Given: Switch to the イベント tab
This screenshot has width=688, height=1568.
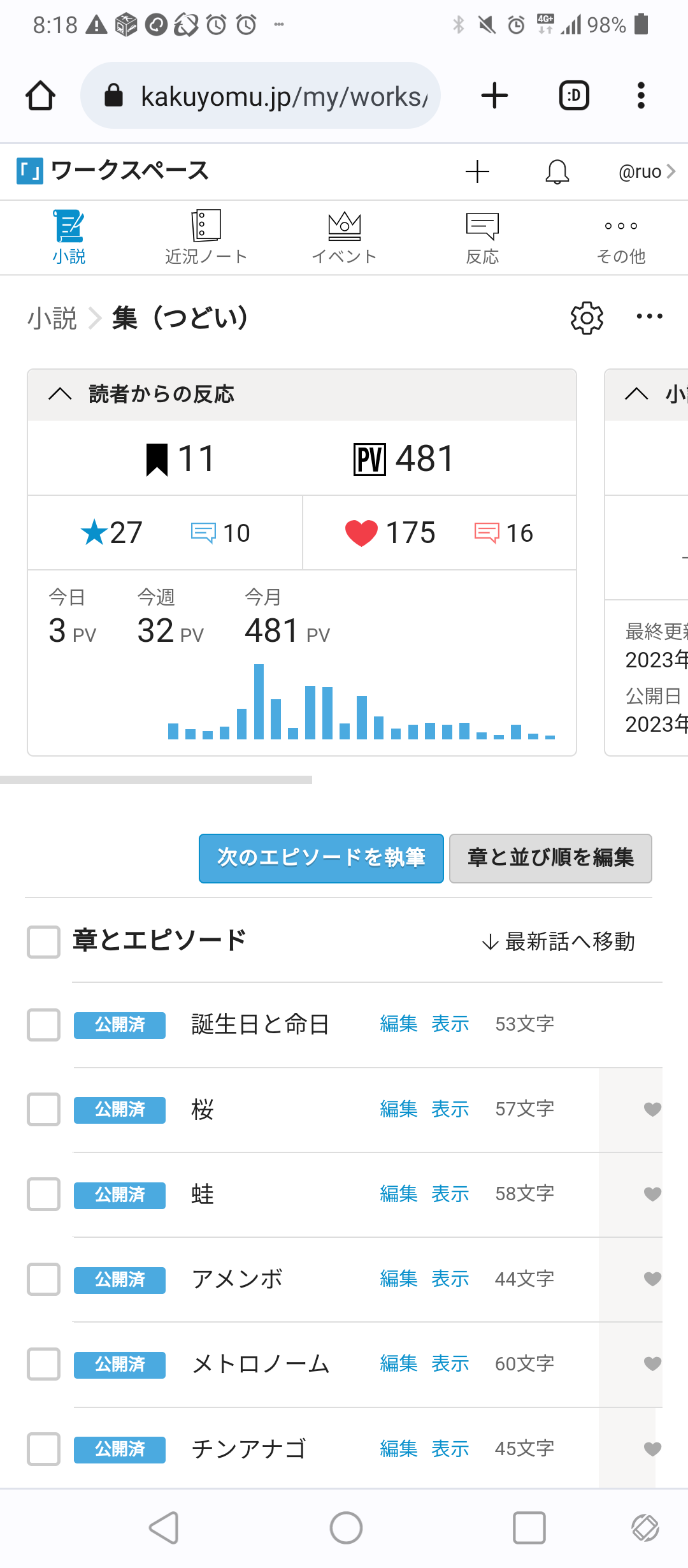Looking at the screenshot, I should click(344, 237).
